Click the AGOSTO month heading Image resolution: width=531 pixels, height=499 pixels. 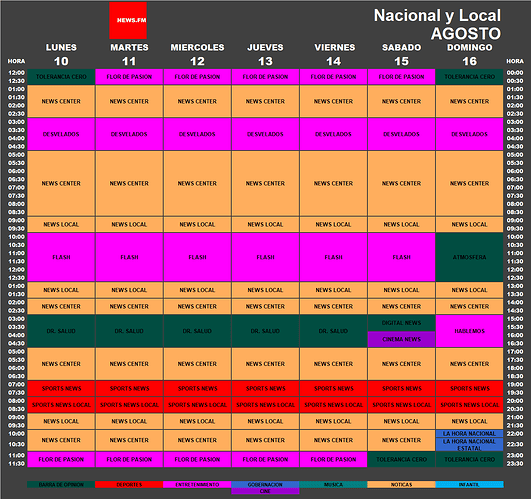tap(466, 34)
